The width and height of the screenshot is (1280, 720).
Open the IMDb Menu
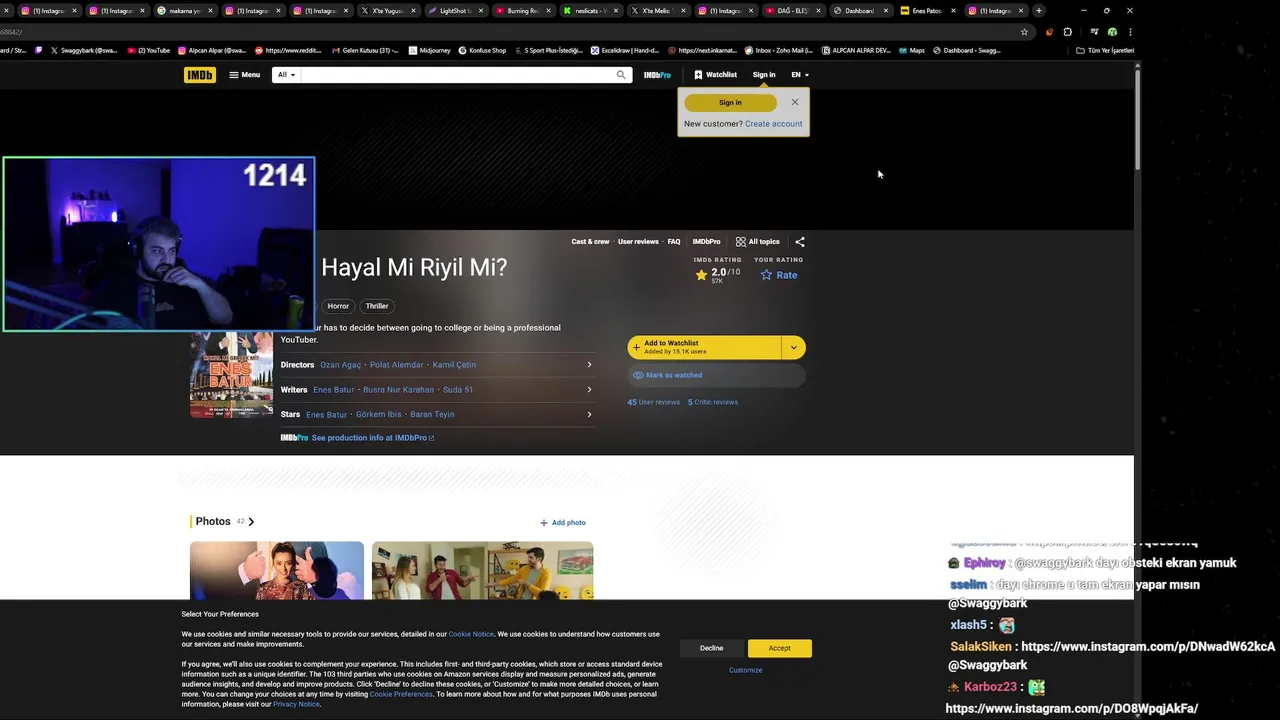[244, 75]
